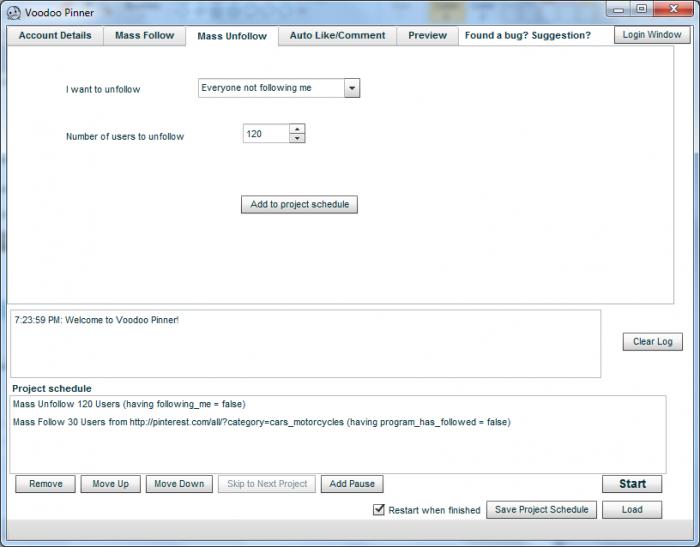
Task: Click the Start button
Action: pyautogui.click(x=632, y=484)
